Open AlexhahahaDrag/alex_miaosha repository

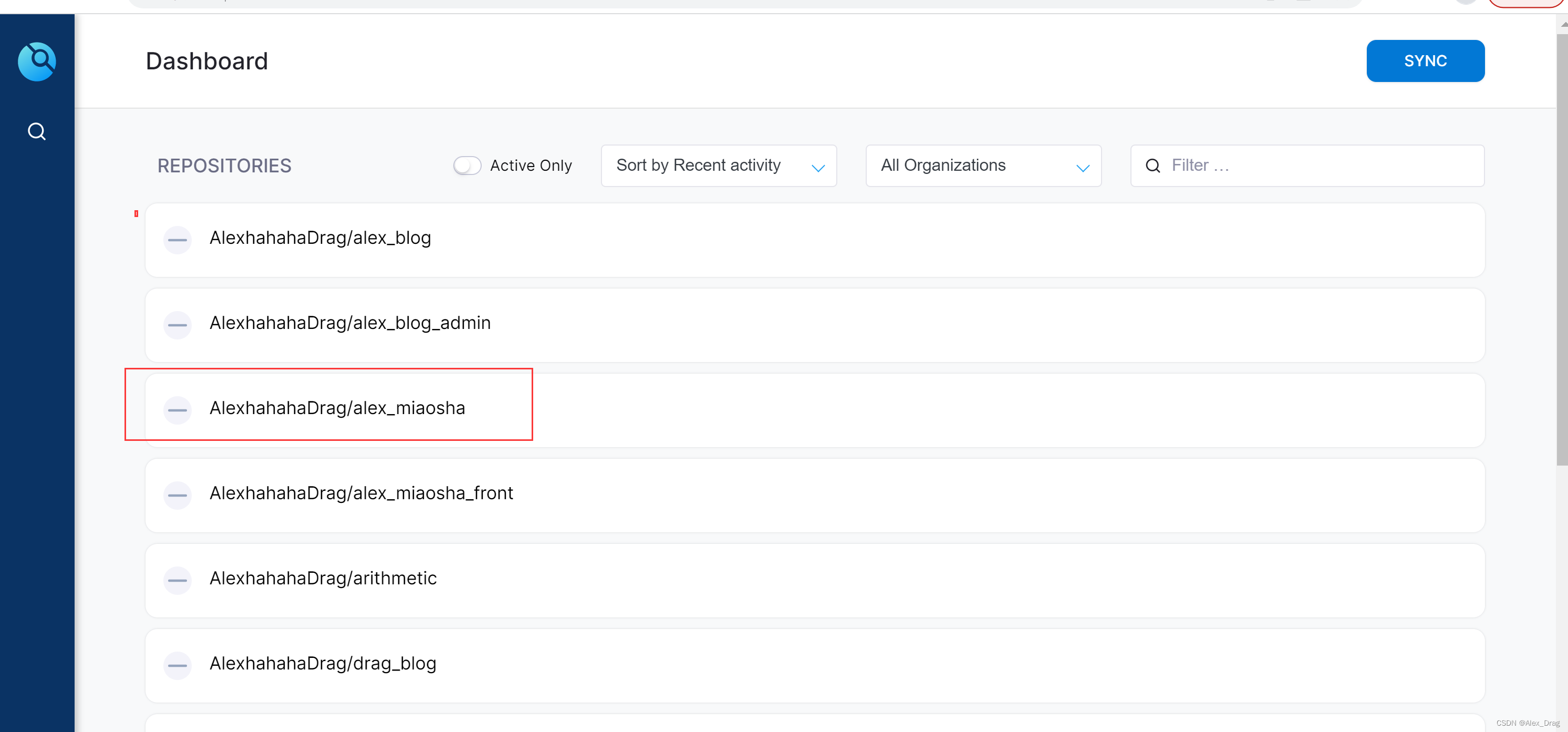coord(814,410)
